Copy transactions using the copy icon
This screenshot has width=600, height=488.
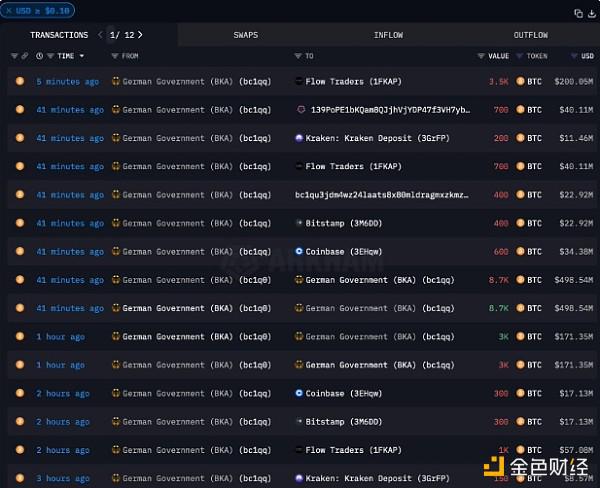[578, 14]
